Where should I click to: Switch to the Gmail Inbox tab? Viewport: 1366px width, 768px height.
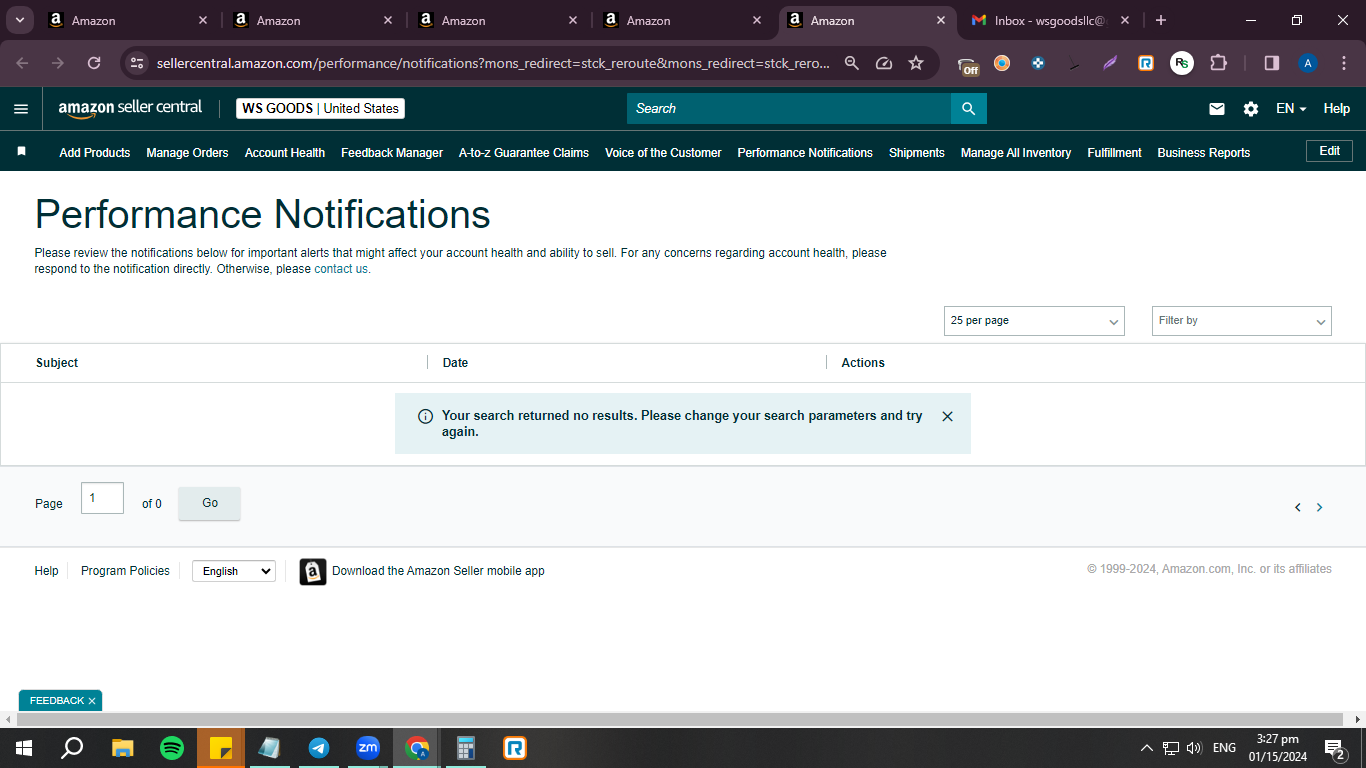tap(1050, 20)
